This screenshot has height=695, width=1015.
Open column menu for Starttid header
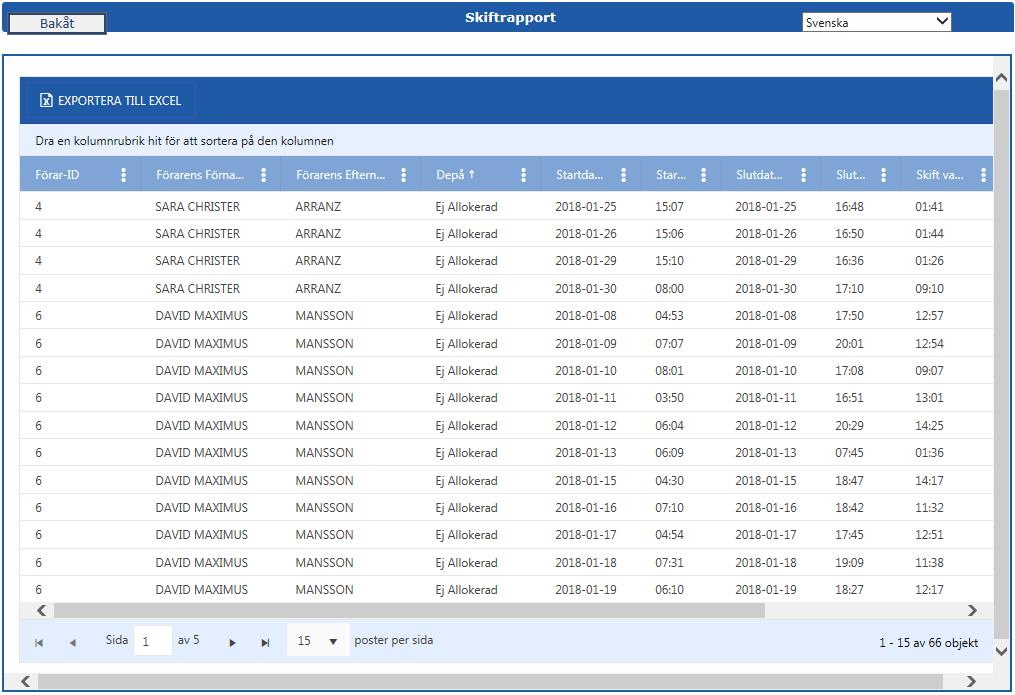[704, 175]
